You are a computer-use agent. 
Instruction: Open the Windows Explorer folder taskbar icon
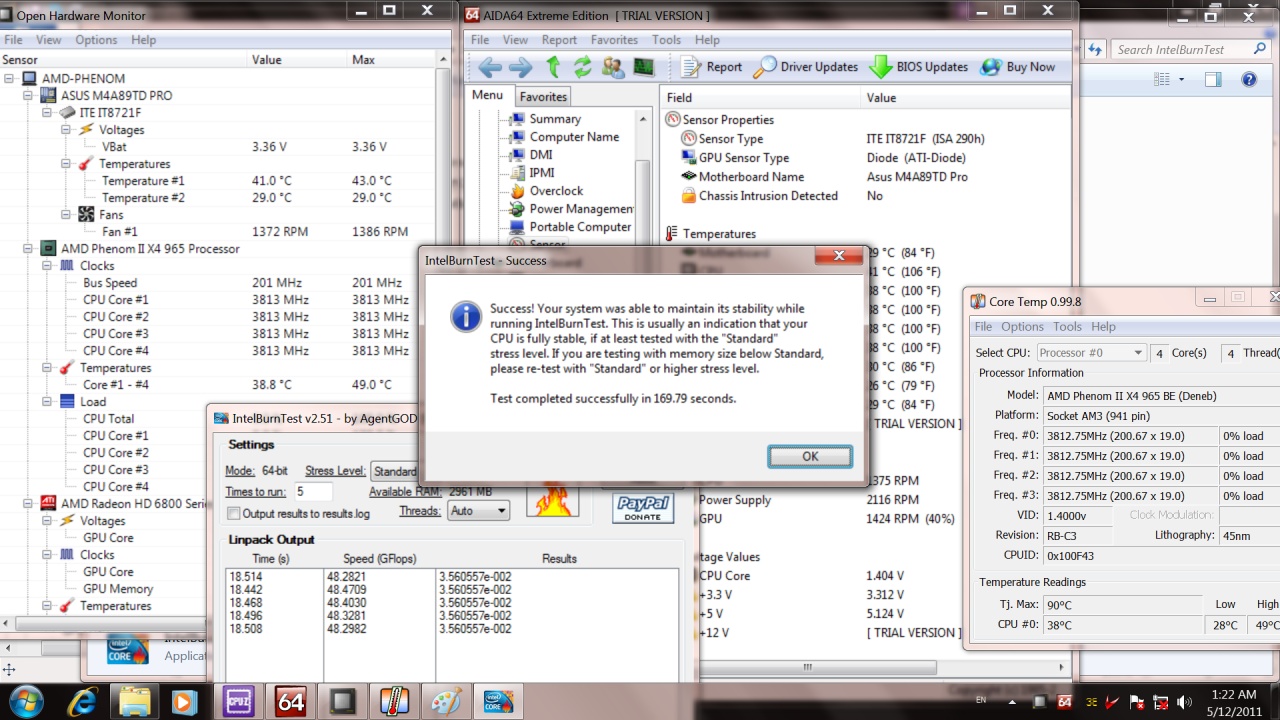point(134,700)
